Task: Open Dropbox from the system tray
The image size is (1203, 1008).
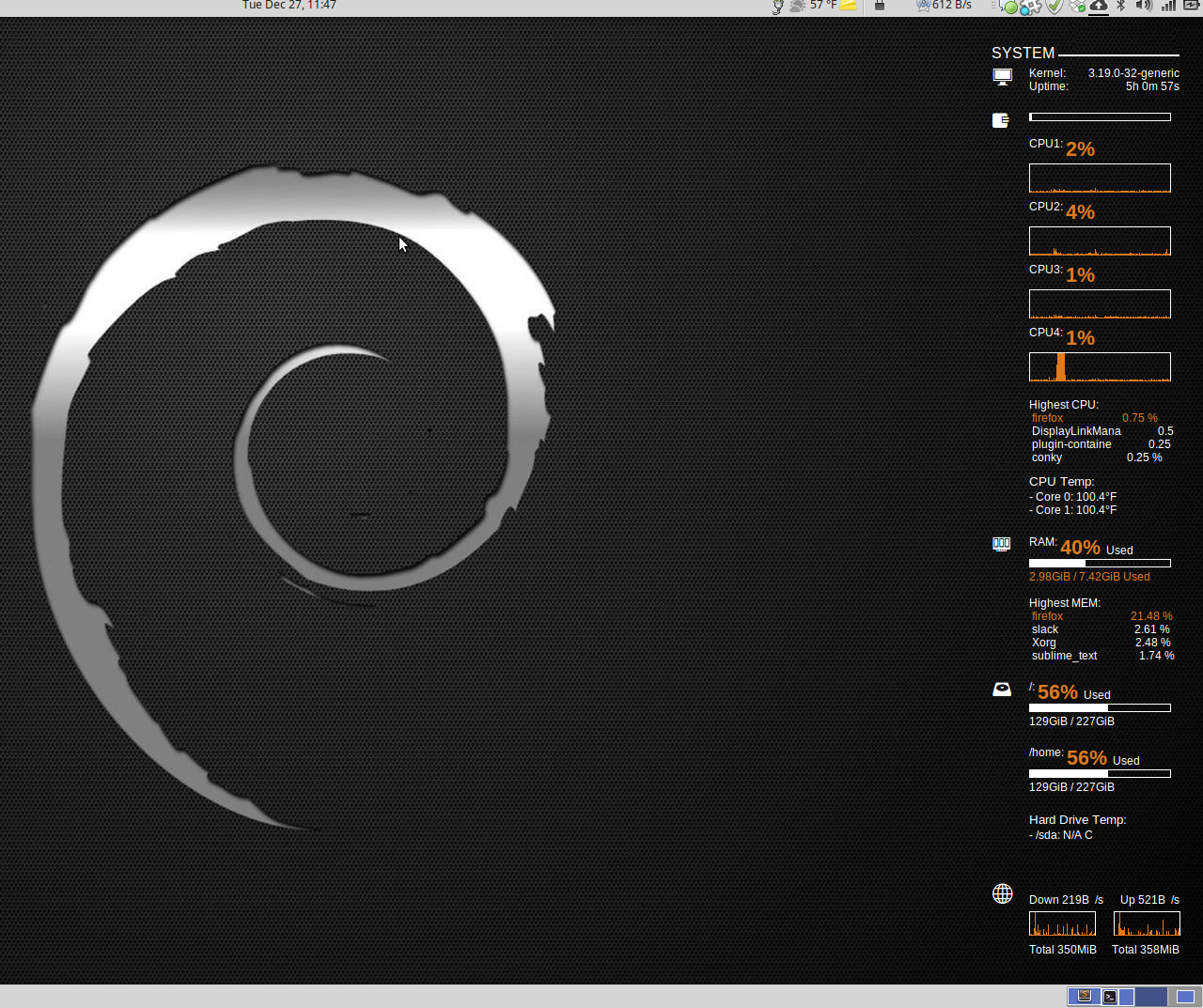Action: pos(1077,7)
